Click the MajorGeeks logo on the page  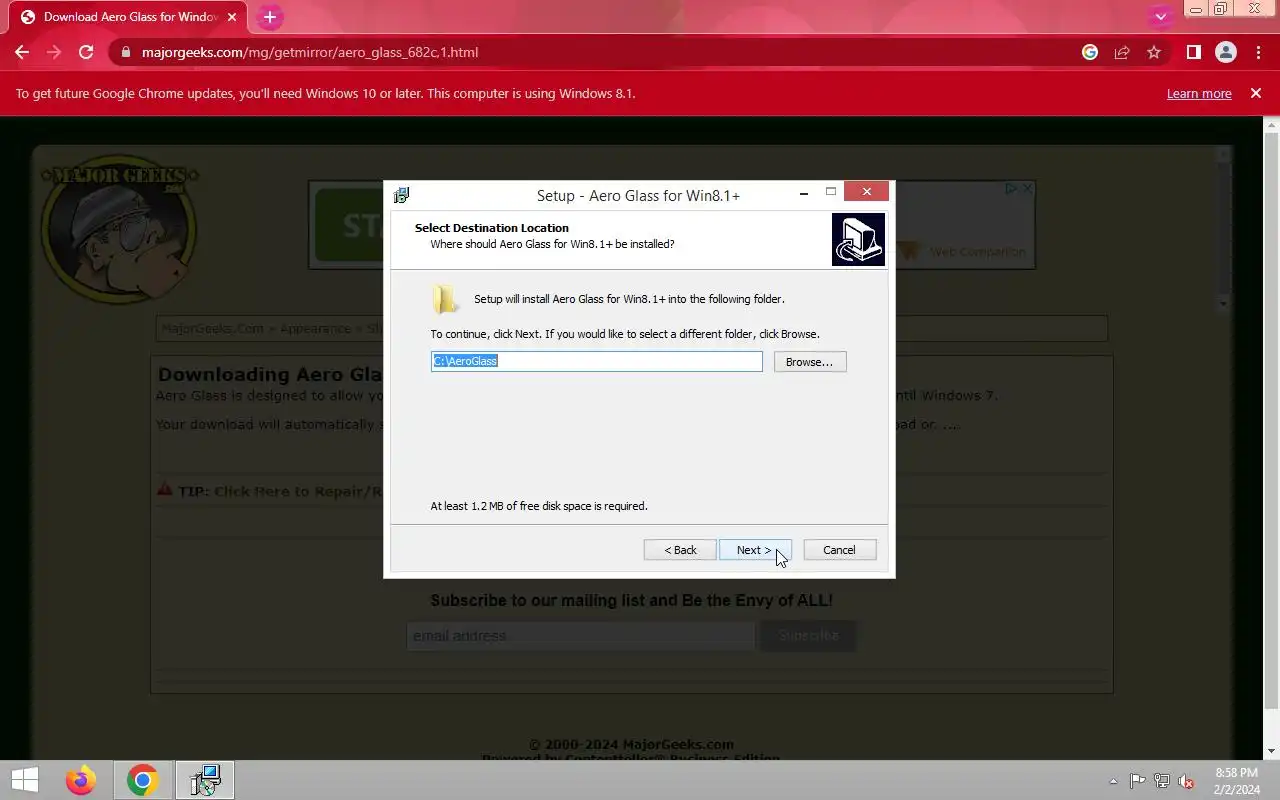click(x=119, y=231)
